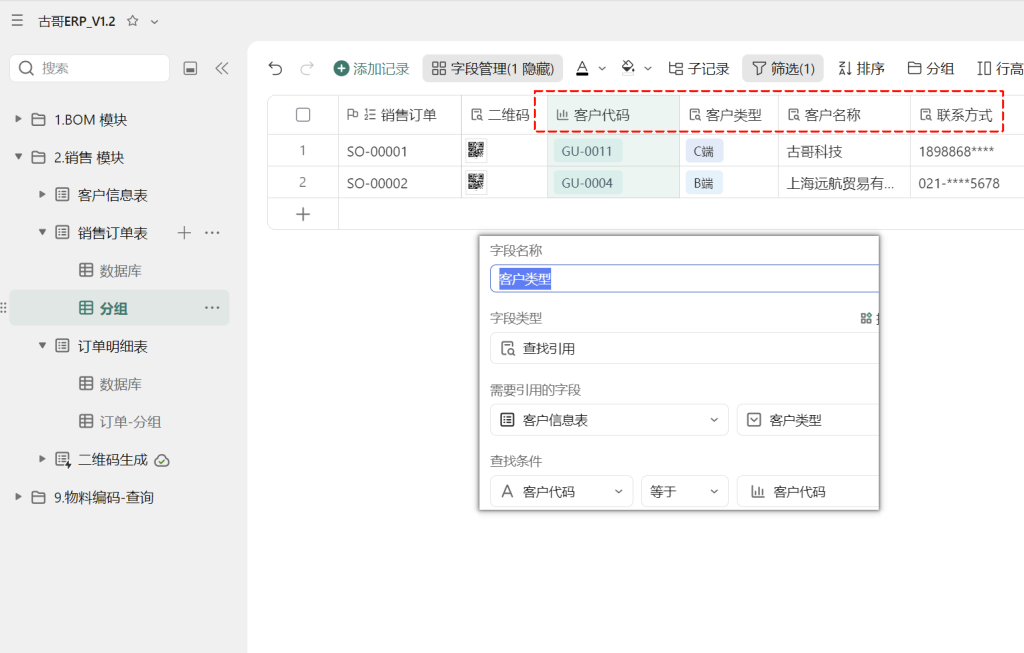Viewport: 1024px width, 653px height.
Task: Tick the select-all checkbox in header
Action: click(x=303, y=115)
